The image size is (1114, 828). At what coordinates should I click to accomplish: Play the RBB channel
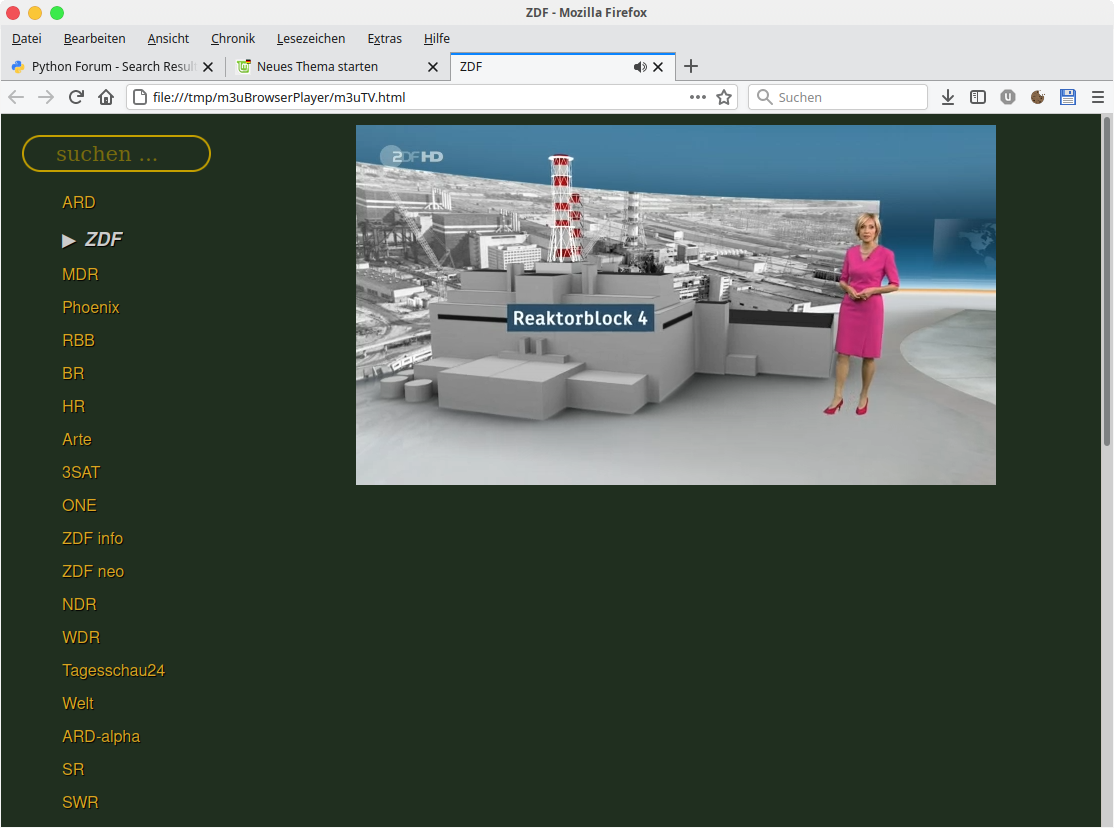point(79,340)
